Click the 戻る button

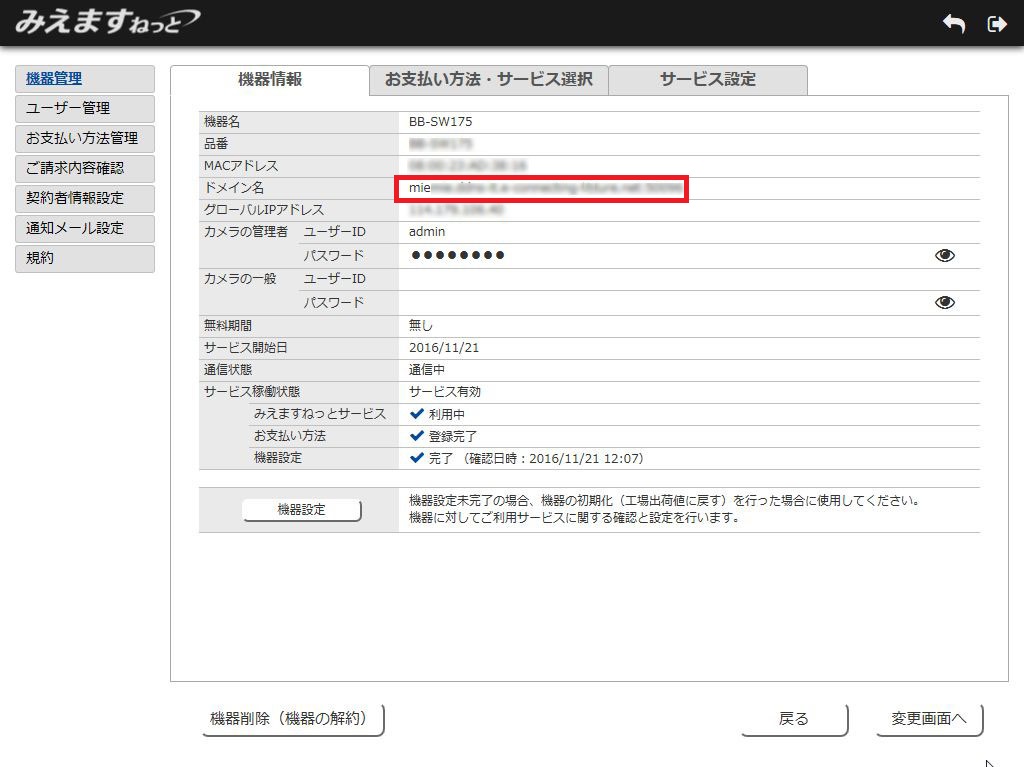pos(794,719)
